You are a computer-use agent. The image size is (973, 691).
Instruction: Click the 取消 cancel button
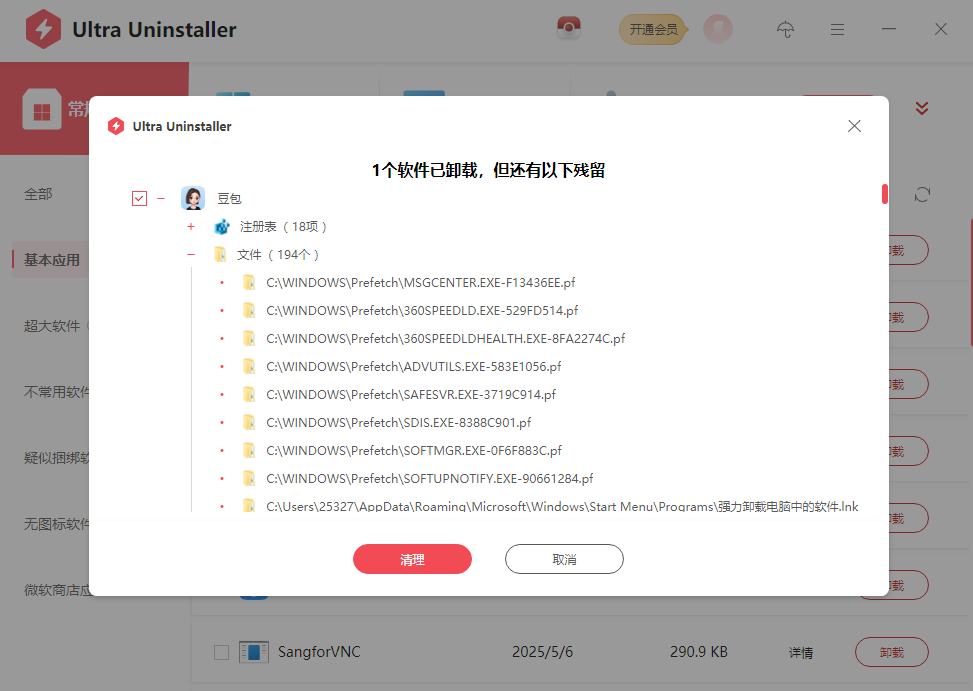[x=564, y=559]
